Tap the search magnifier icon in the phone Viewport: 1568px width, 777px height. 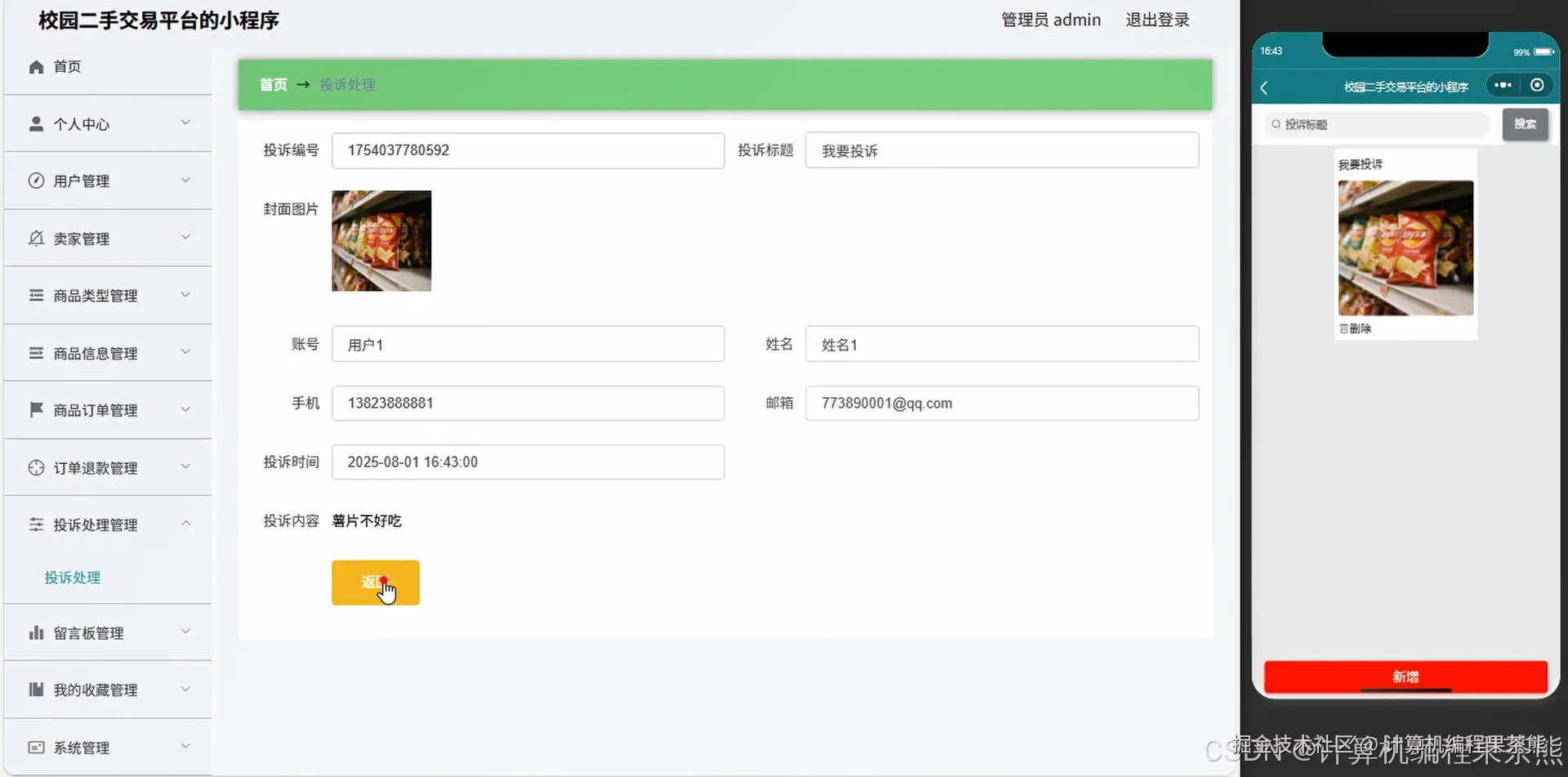click(x=1276, y=124)
